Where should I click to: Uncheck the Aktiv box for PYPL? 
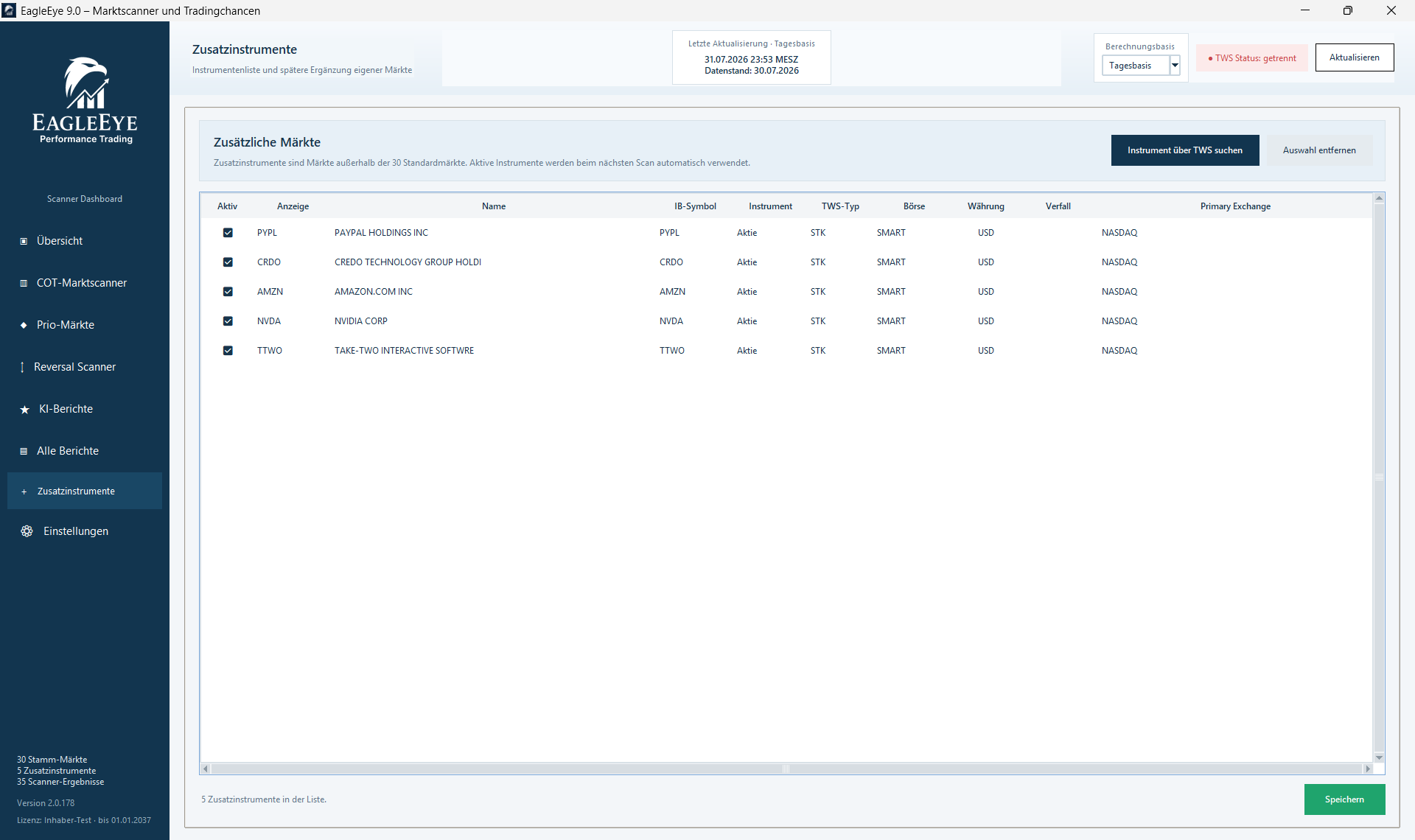(228, 233)
